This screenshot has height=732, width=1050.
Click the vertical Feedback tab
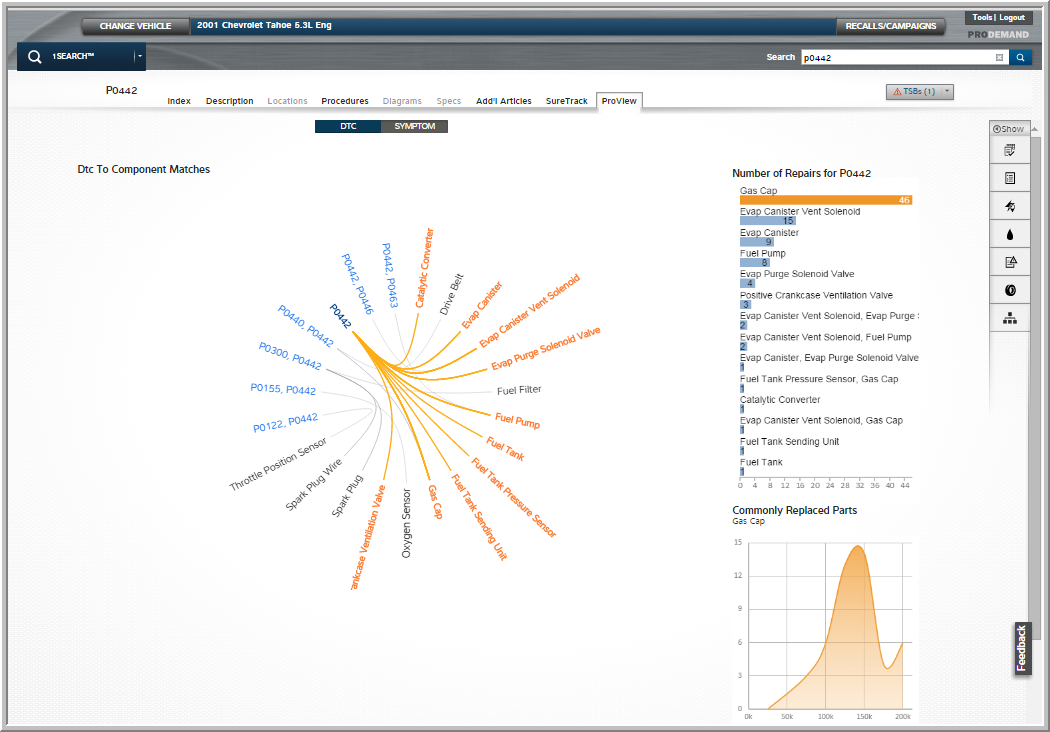(1022, 648)
